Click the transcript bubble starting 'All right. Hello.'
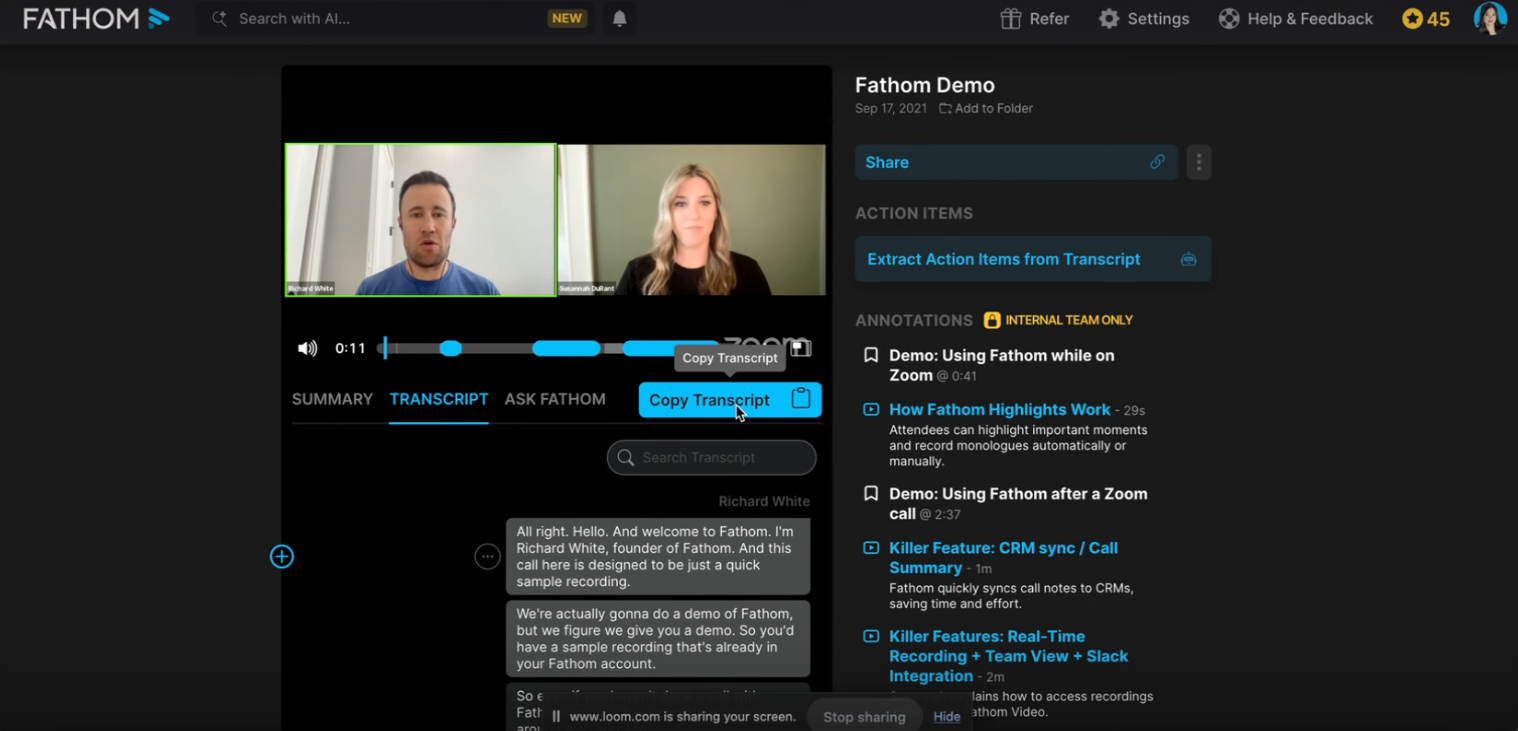The height and width of the screenshot is (731, 1518). point(658,556)
